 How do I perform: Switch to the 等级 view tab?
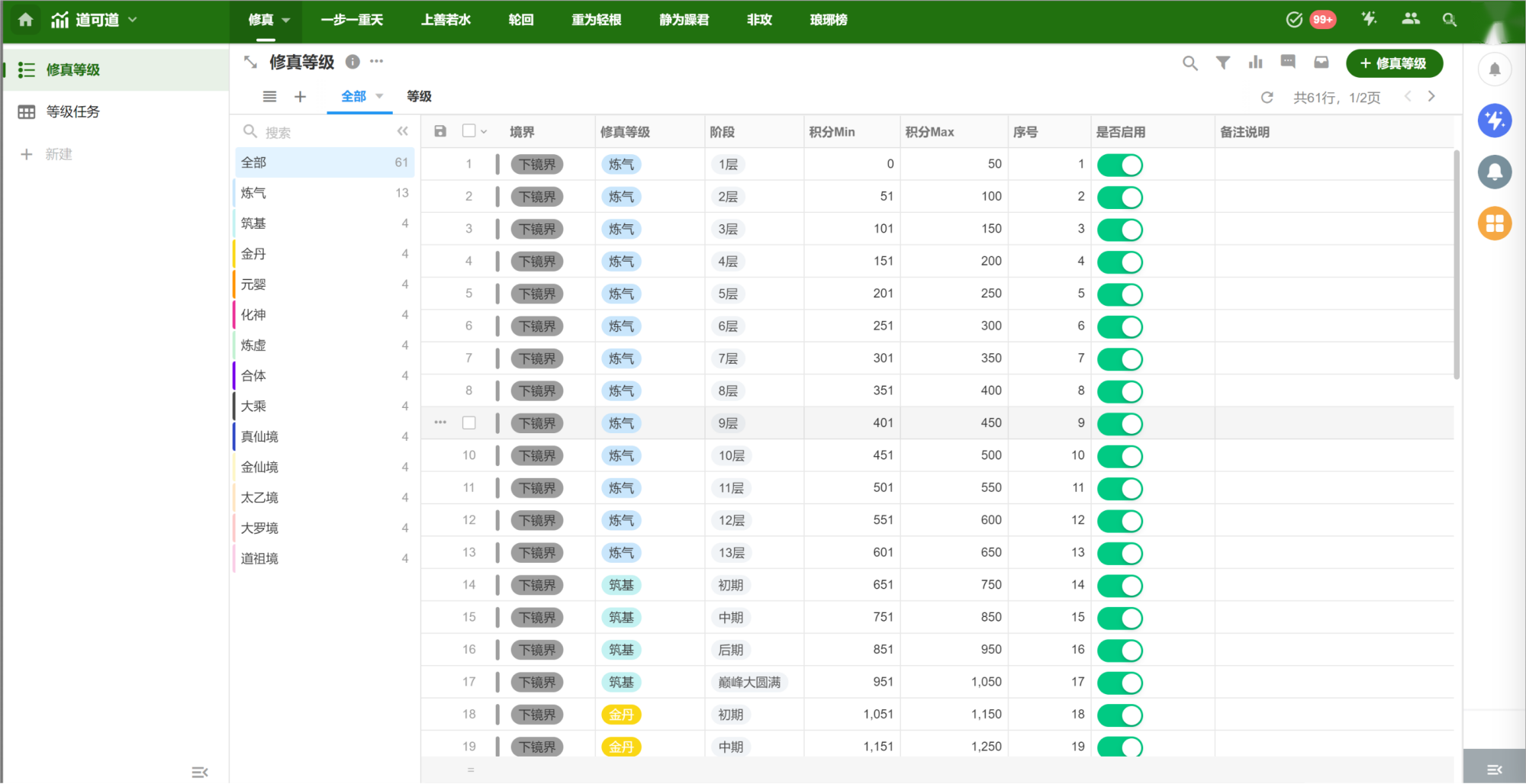(x=419, y=96)
